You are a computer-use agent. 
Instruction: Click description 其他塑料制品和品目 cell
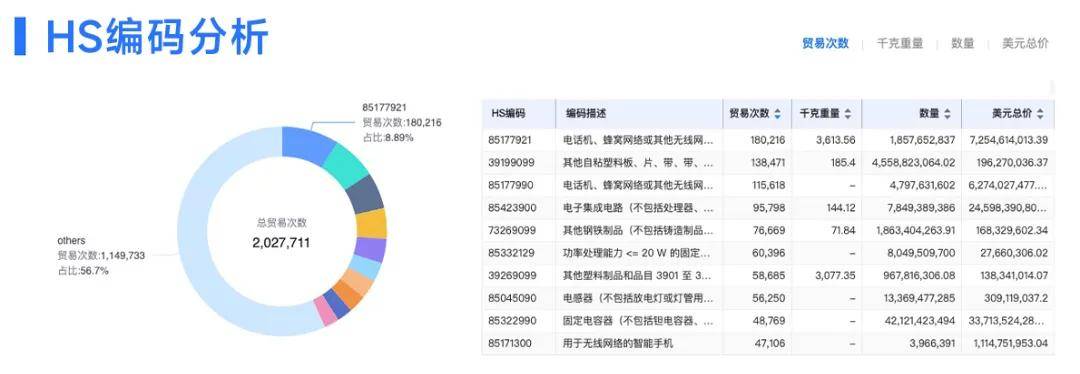click(638, 276)
